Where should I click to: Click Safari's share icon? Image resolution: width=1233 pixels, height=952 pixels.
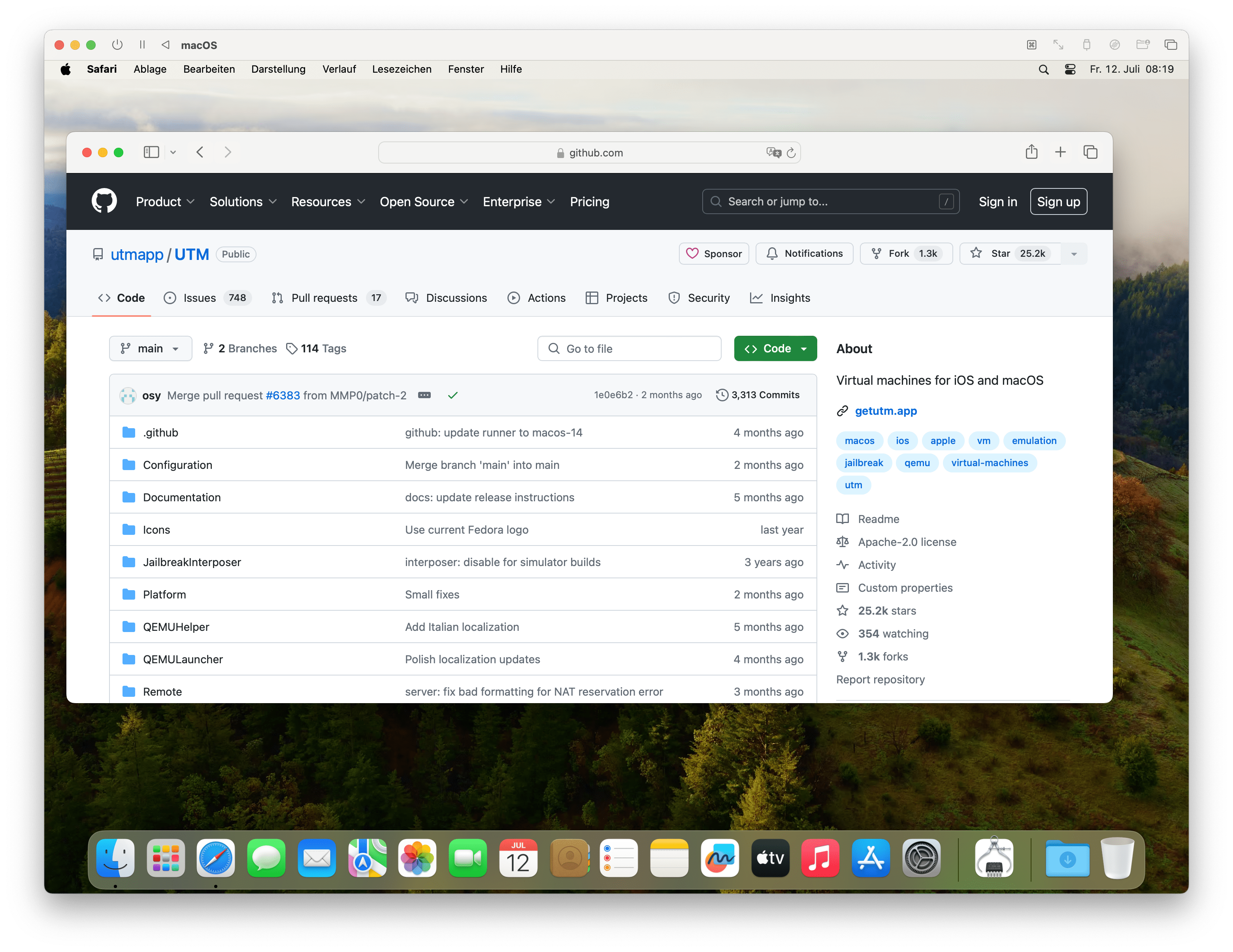pos(1031,152)
